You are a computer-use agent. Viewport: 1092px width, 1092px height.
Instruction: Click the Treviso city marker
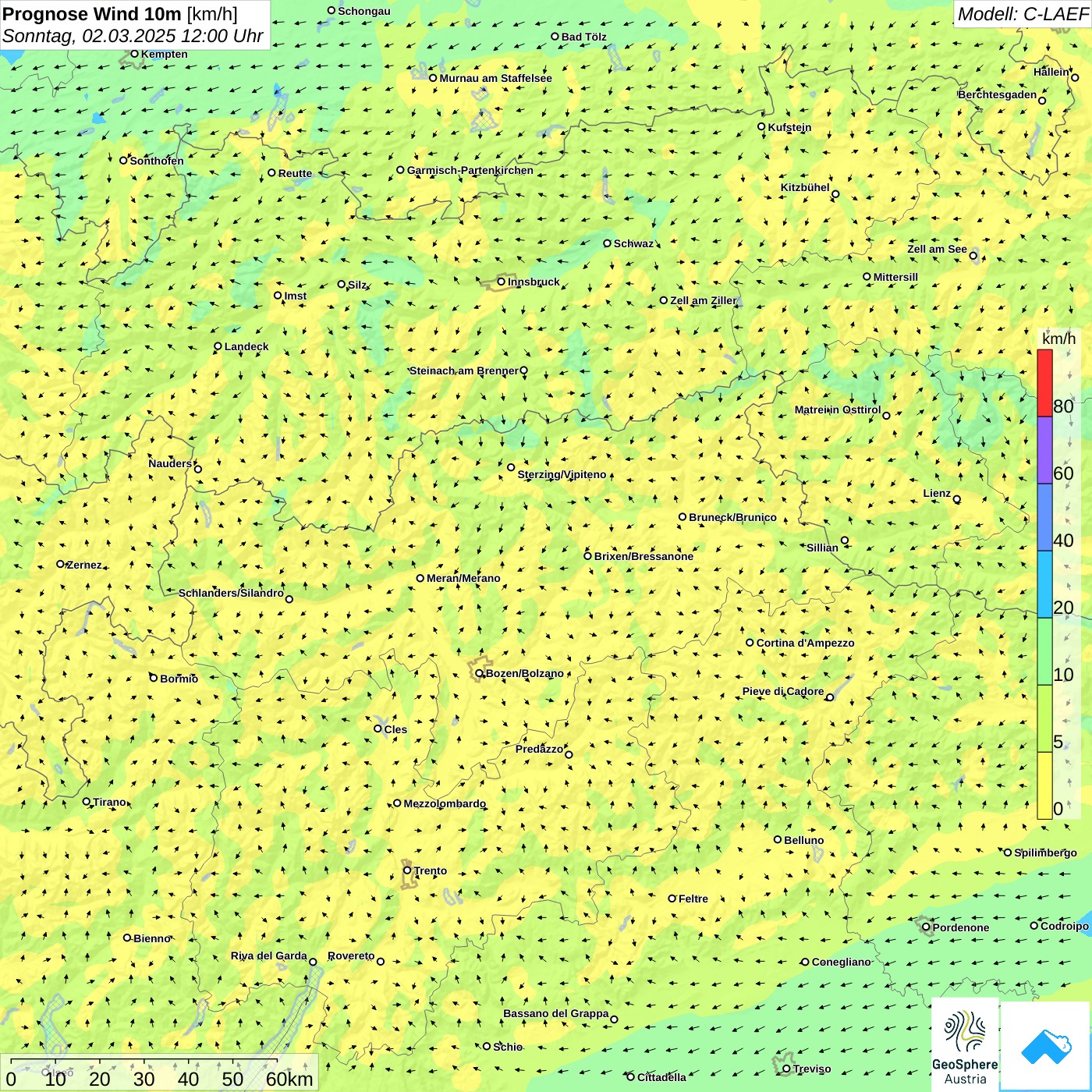pos(786,1069)
